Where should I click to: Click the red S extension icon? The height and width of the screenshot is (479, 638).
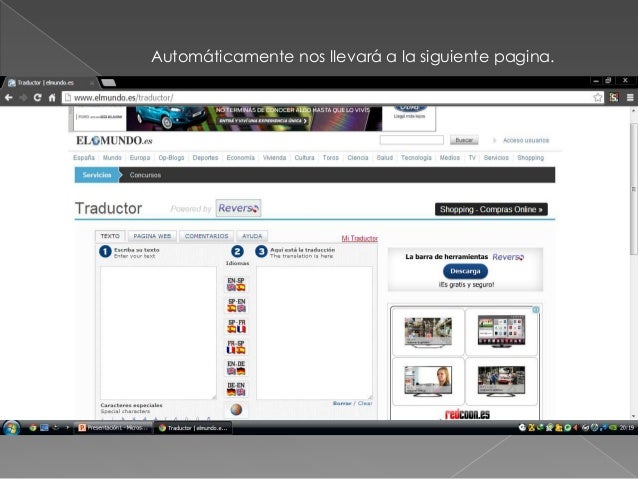coord(614,97)
